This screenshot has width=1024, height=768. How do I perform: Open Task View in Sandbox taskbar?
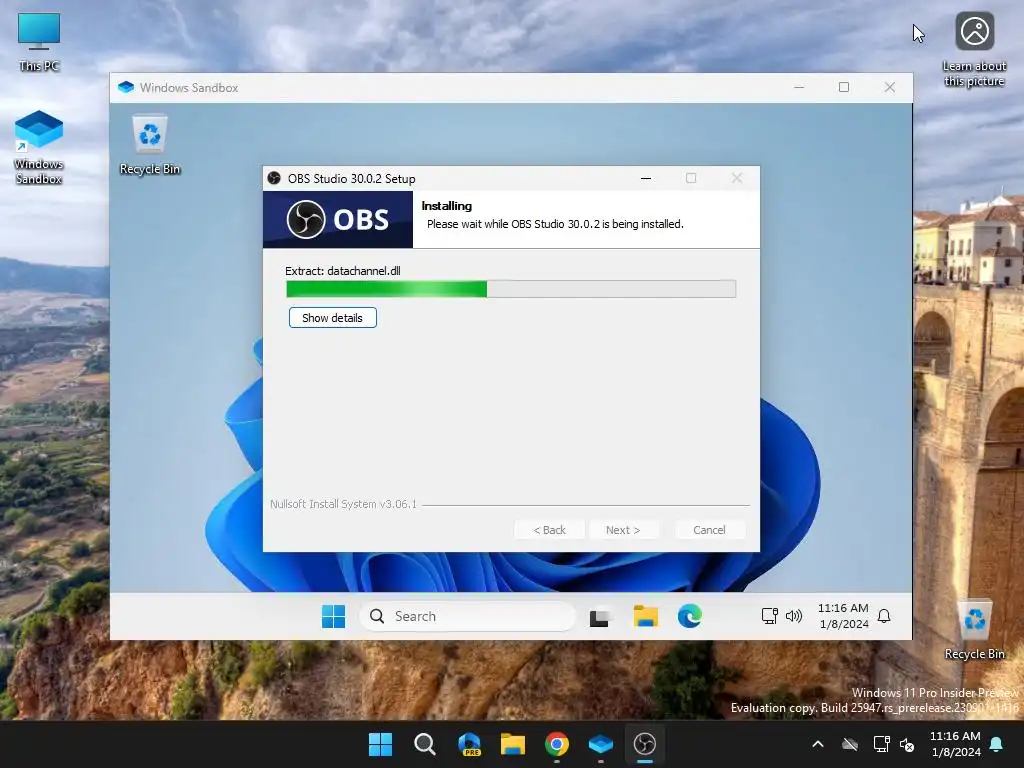point(600,616)
